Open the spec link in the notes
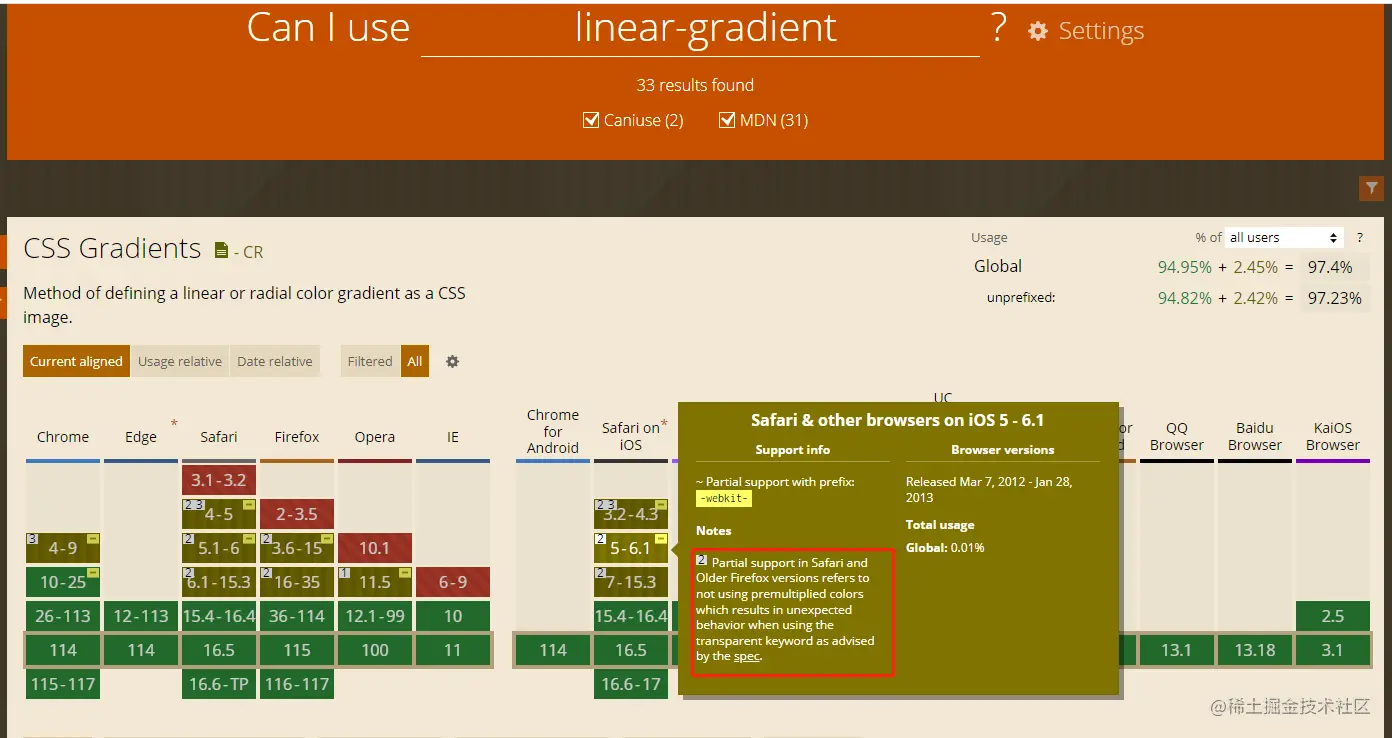The height and width of the screenshot is (738, 1392). (x=746, y=656)
